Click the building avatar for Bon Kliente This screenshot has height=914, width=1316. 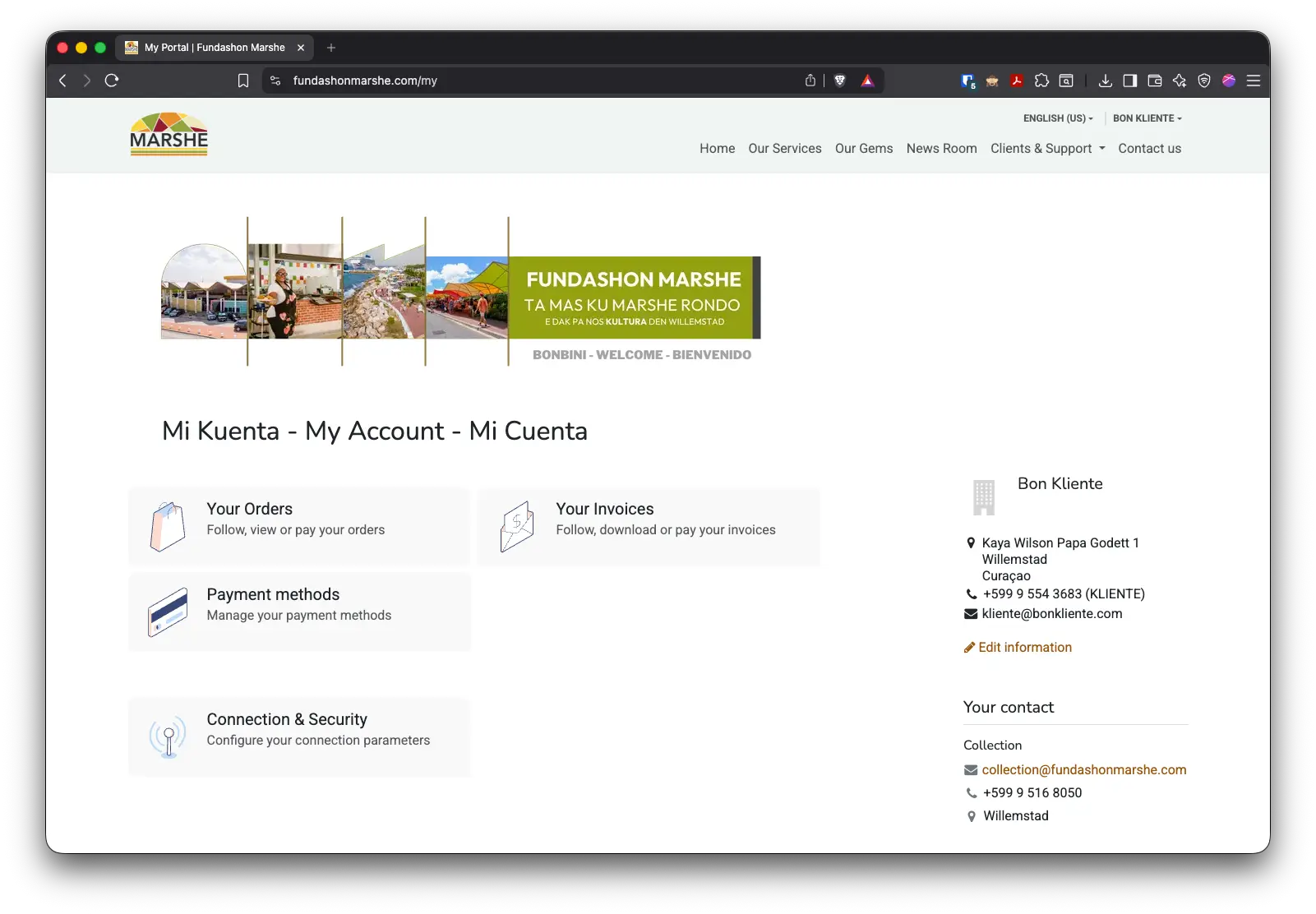[984, 497]
